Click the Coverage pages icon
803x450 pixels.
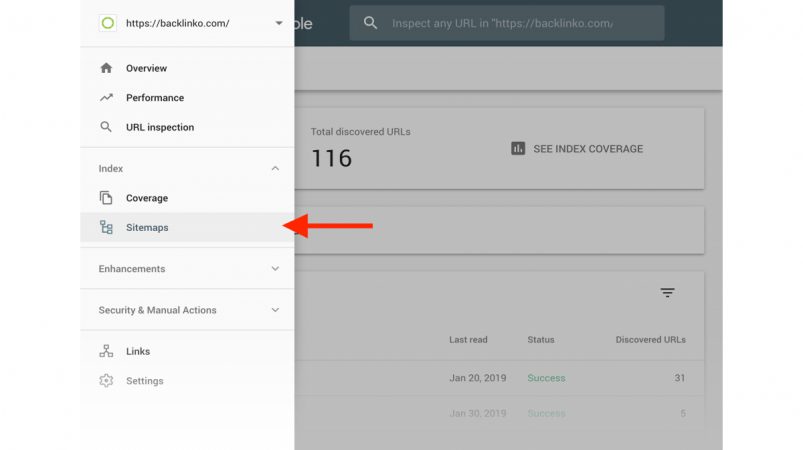[106, 198]
